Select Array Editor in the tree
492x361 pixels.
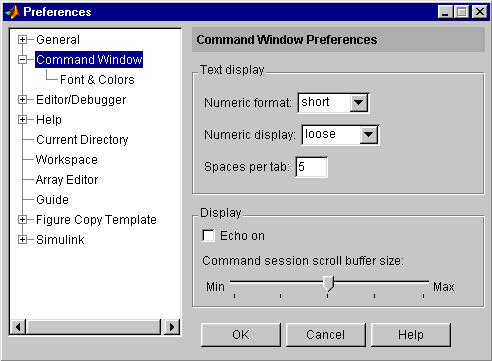point(67,180)
